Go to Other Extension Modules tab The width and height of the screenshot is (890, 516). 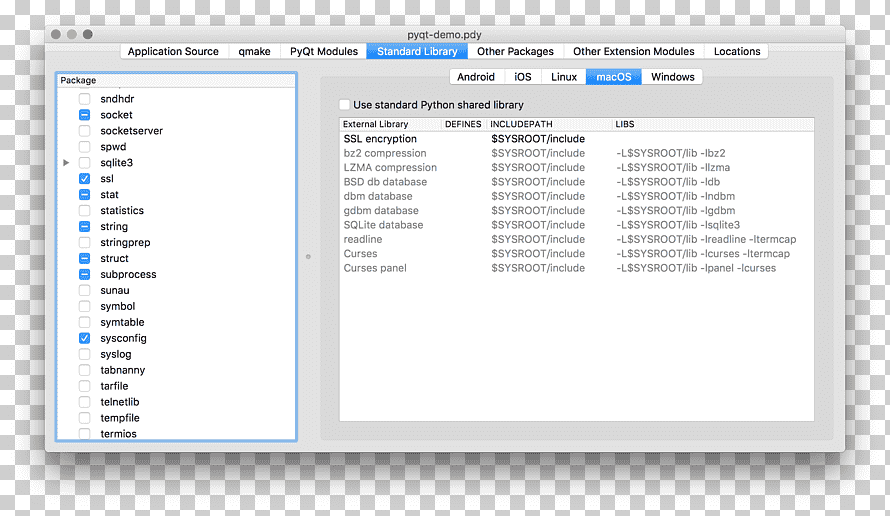[x=633, y=51]
